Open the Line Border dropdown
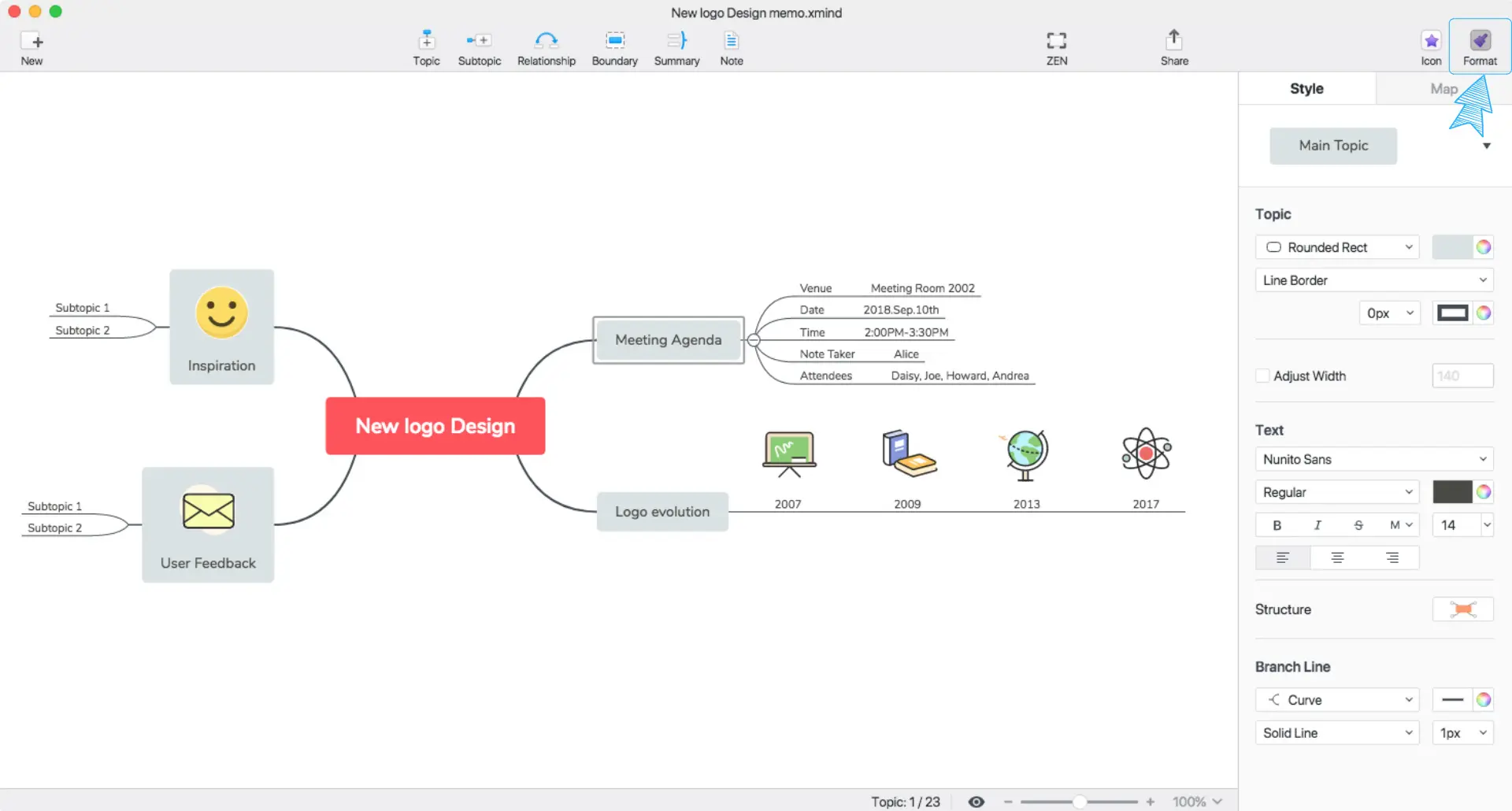This screenshot has width=1512, height=811. pos(1374,280)
